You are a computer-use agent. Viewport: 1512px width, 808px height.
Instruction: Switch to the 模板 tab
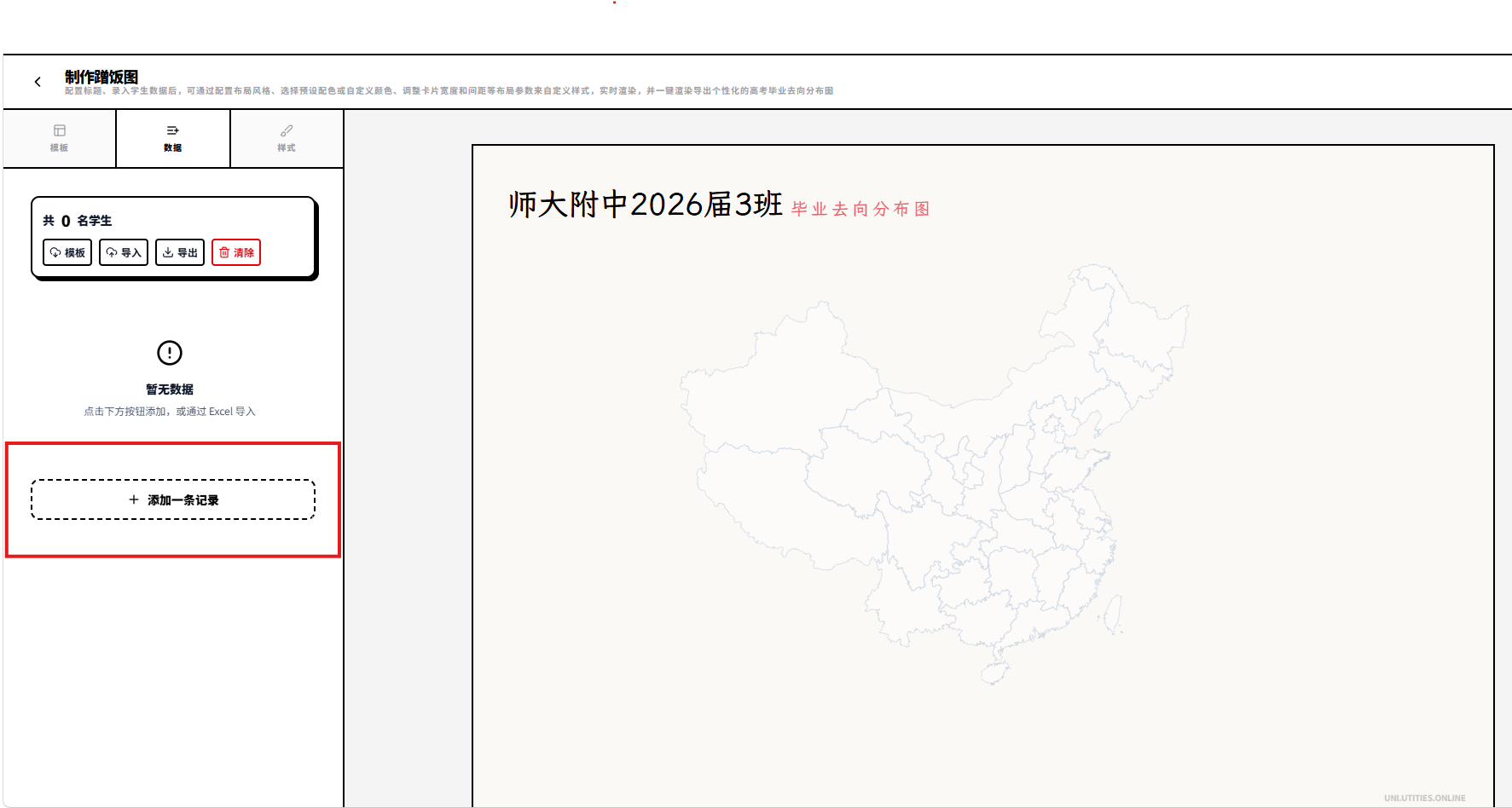(x=59, y=138)
